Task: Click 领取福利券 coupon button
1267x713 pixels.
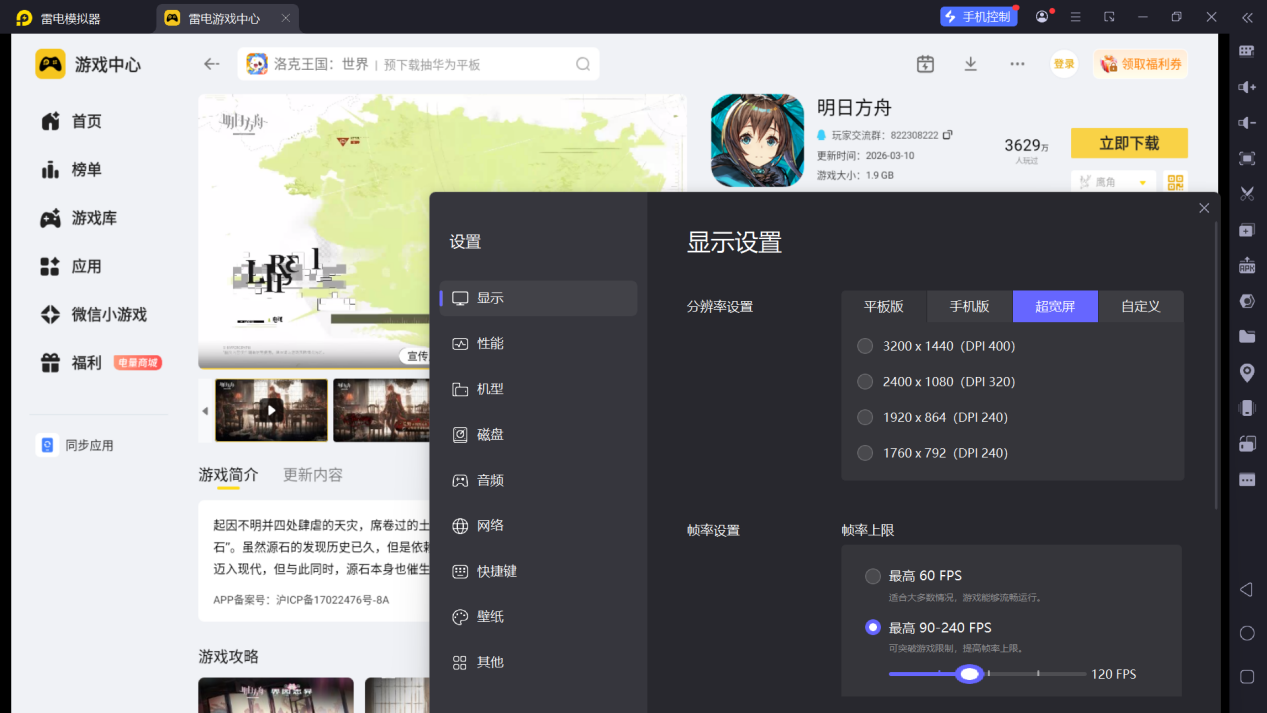Action: click(x=1140, y=64)
